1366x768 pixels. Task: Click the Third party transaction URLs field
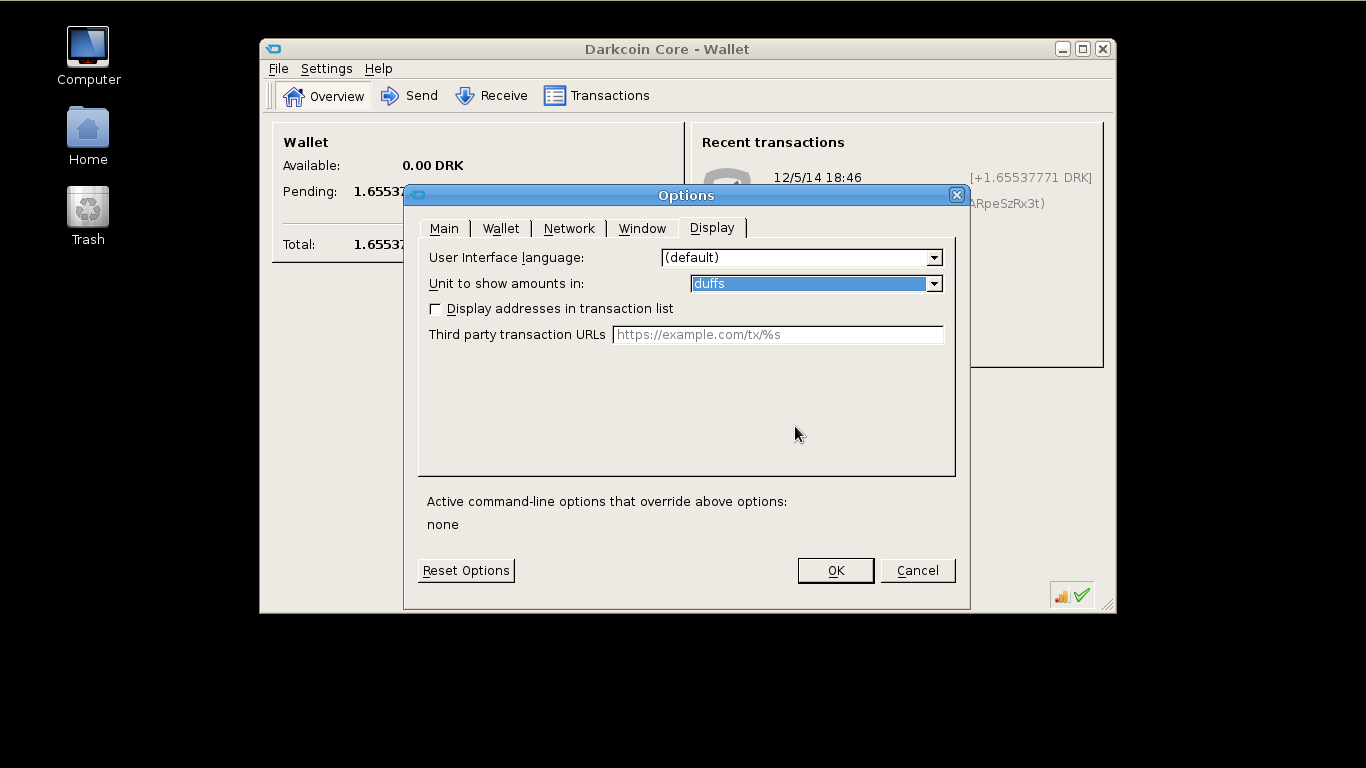click(x=778, y=335)
